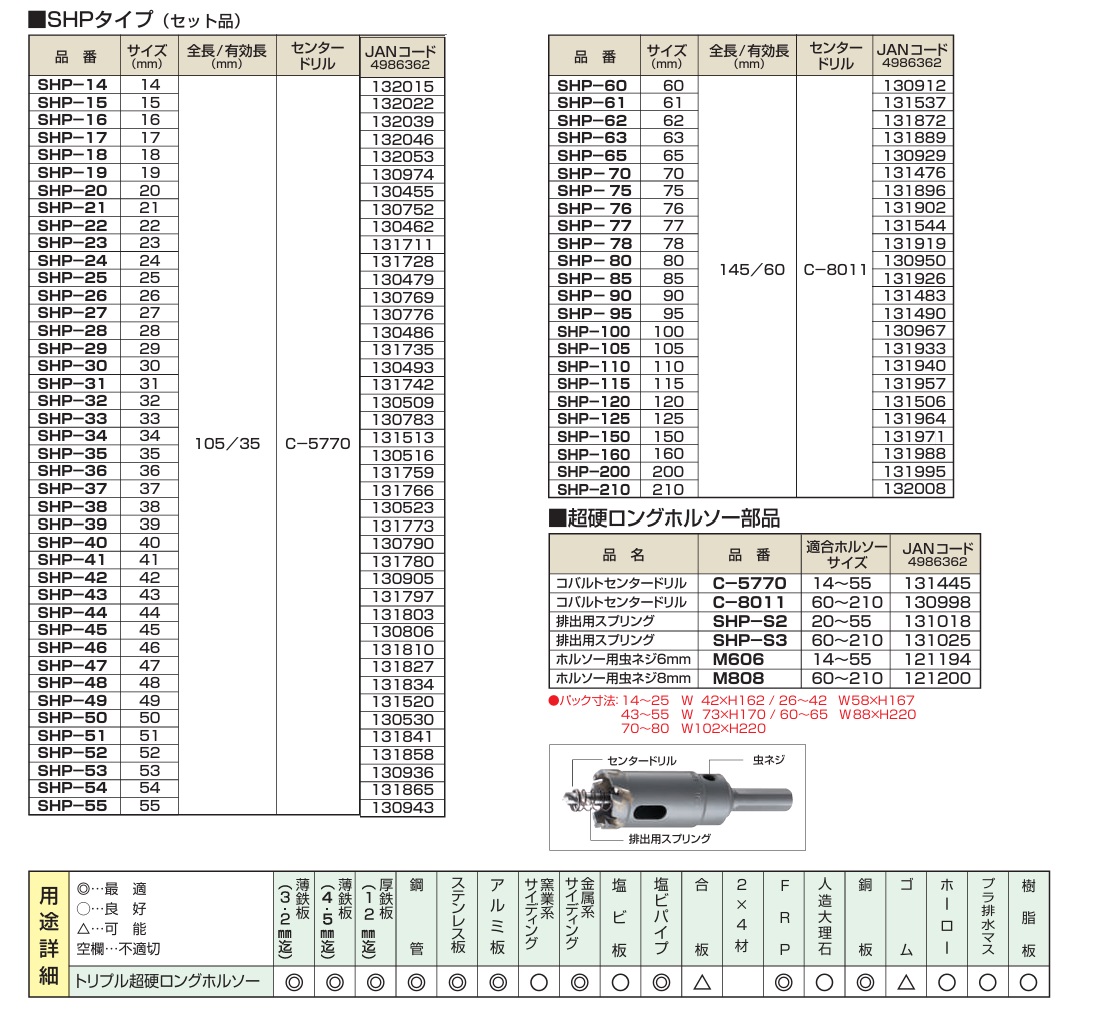Image resolution: width=1112 pixels, height=1028 pixels.
Task: Click the ◎…最適 legend entry
Action: click(x=112, y=889)
